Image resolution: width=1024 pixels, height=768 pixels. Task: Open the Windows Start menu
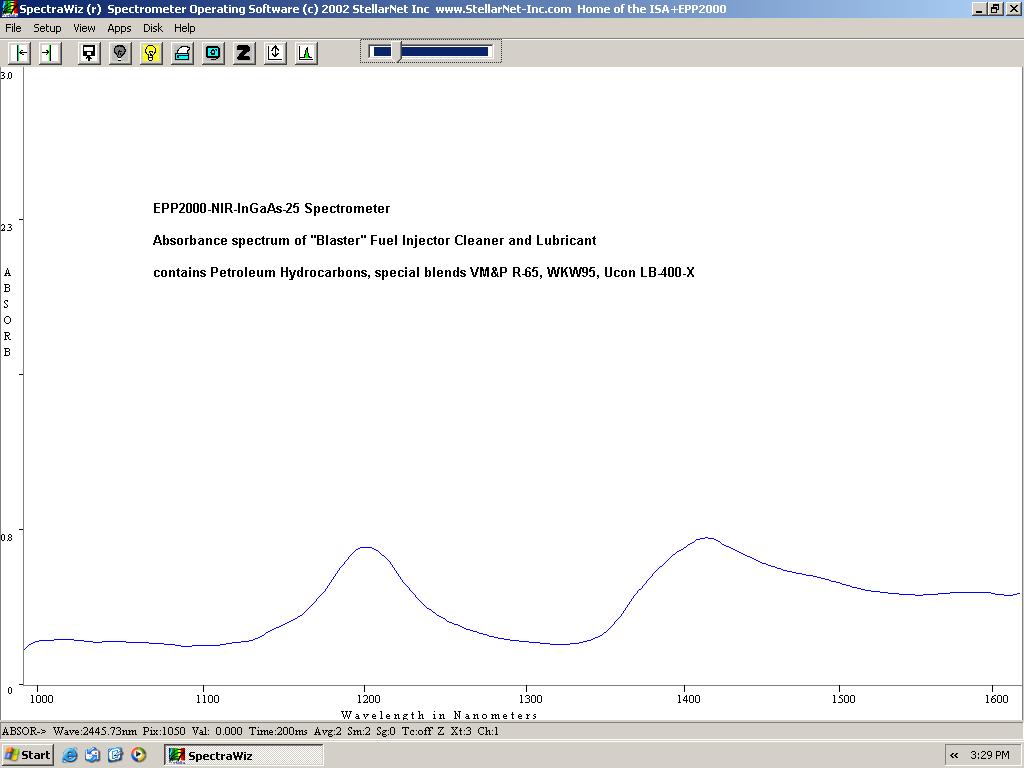click(27, 755)
